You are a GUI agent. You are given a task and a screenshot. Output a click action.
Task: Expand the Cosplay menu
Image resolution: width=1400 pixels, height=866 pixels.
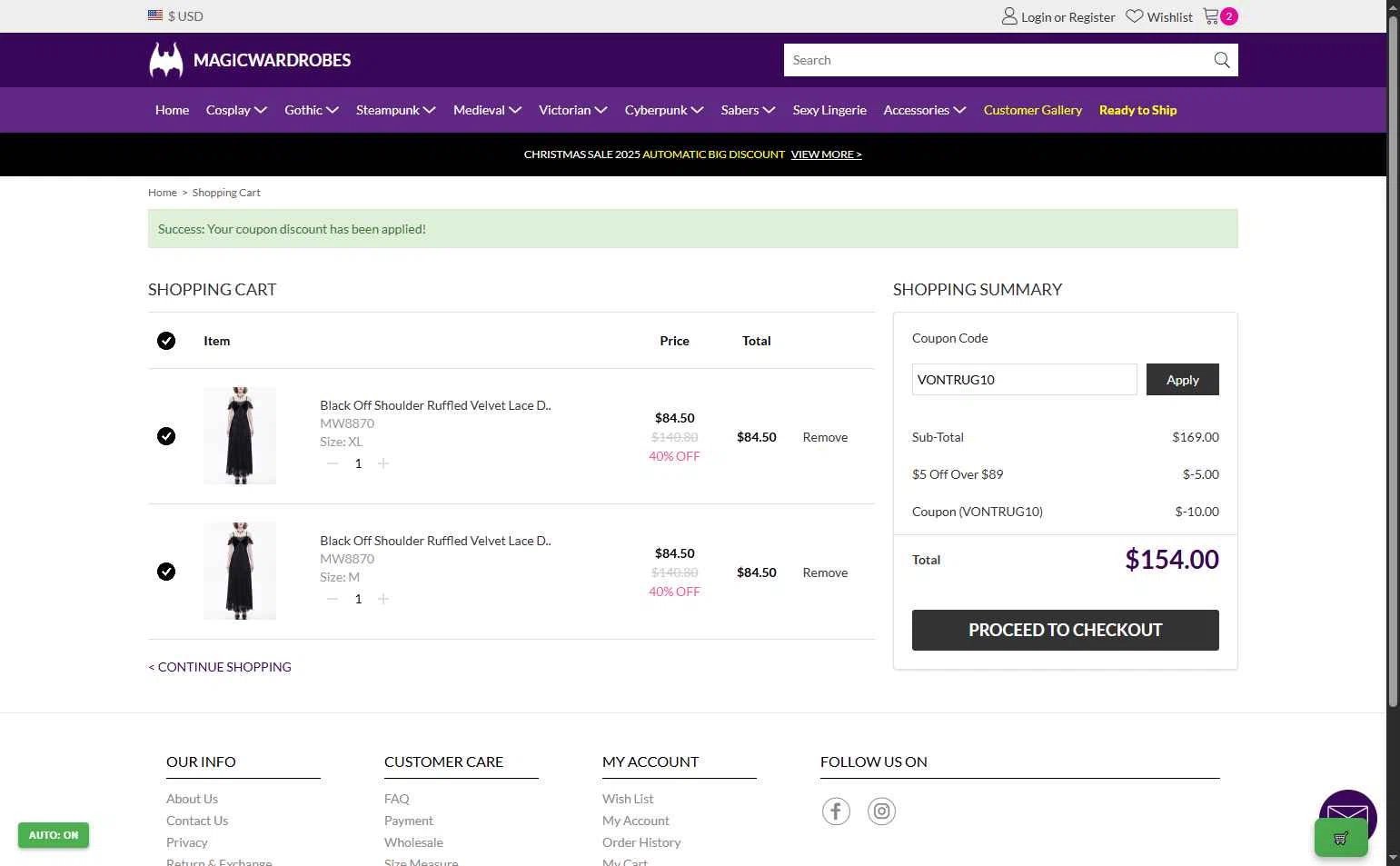pyautogui.click(x=236, y=110)
